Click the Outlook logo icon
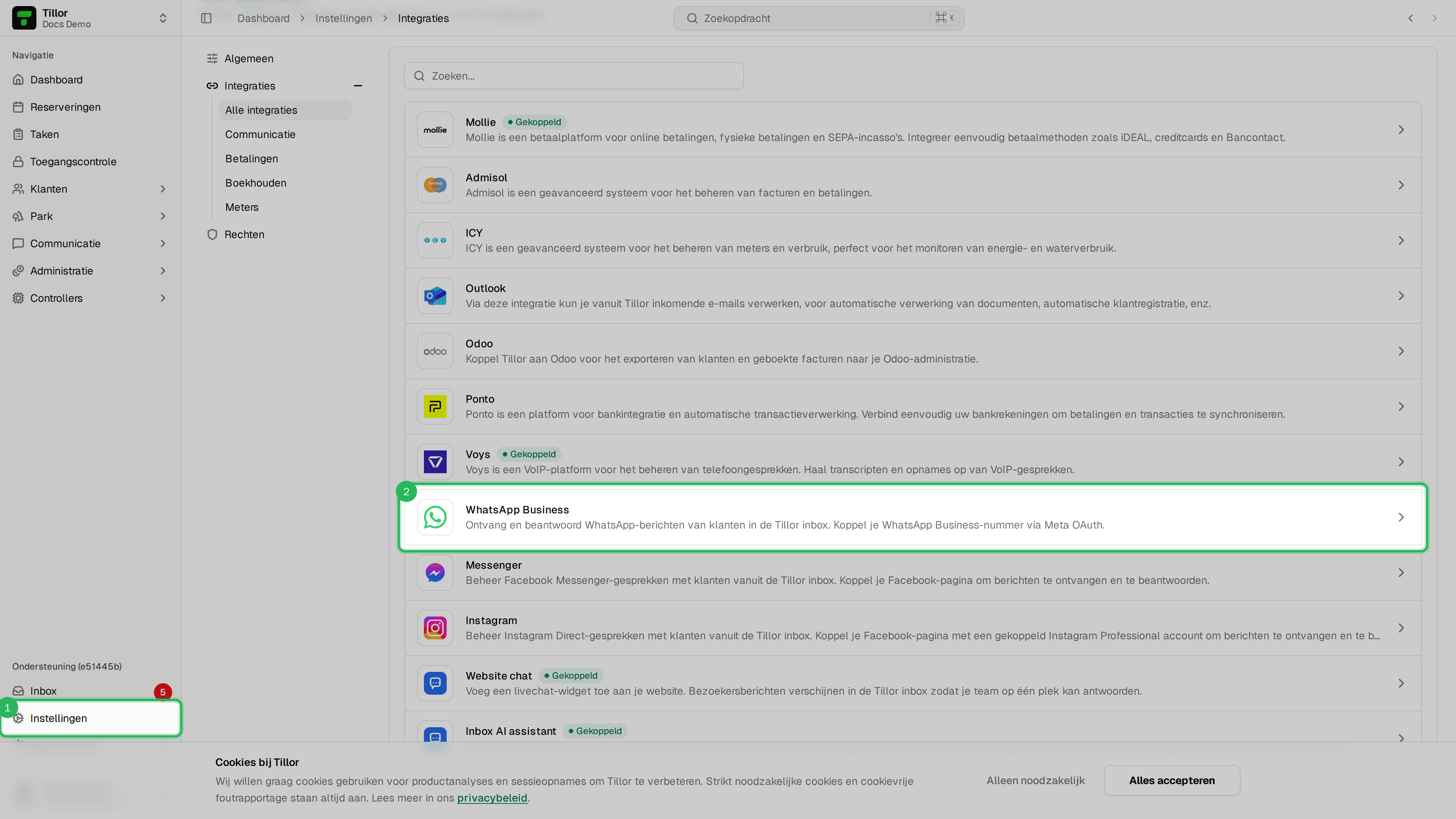 coord(435,296)
